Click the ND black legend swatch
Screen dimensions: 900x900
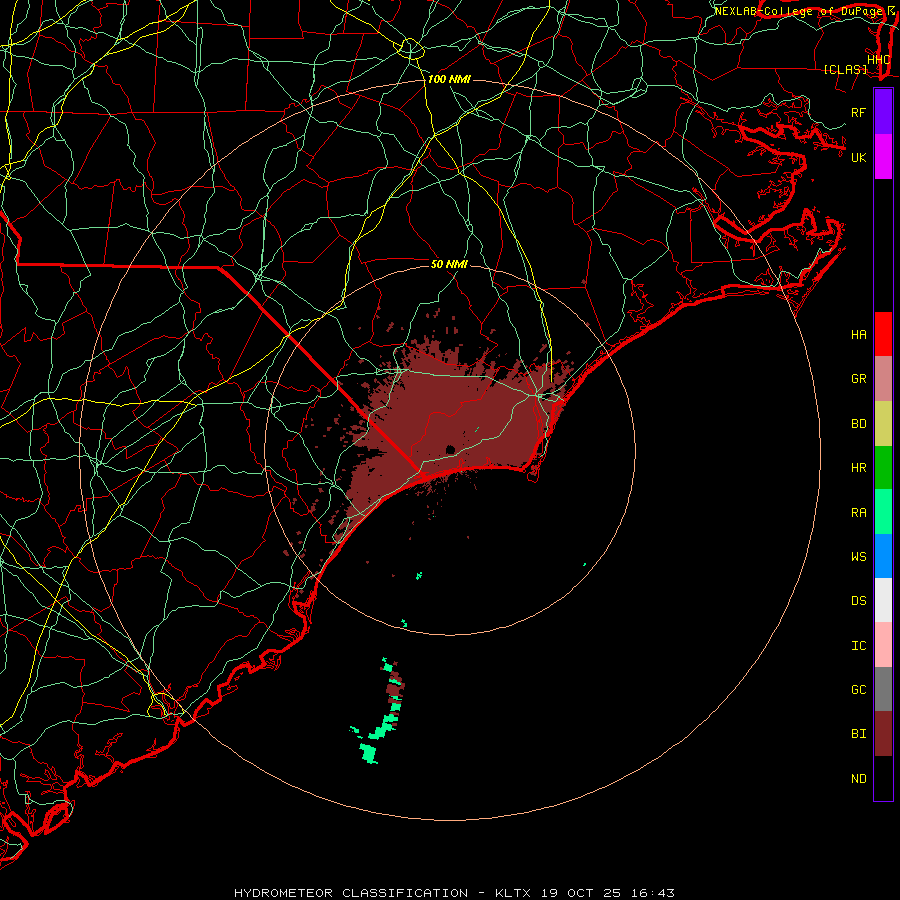click(x=883, y=778)
